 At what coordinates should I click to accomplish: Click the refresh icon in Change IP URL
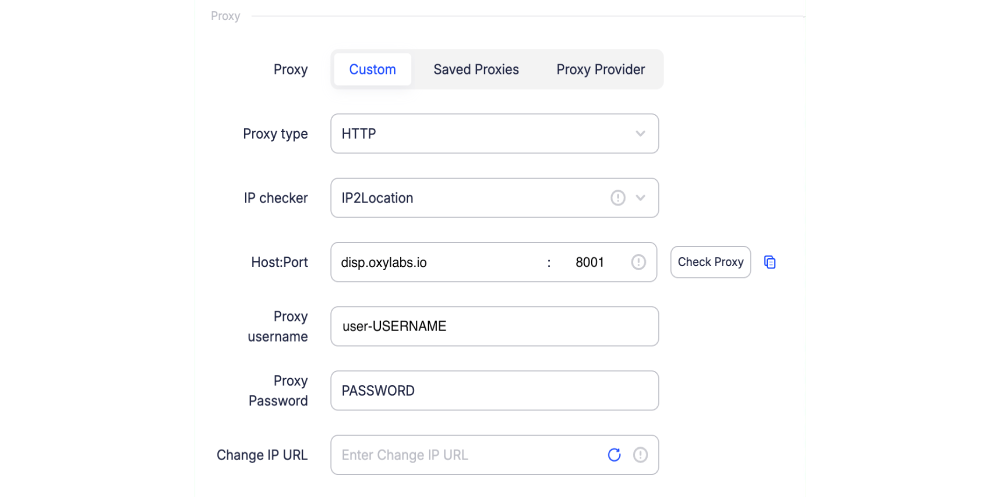[614, 455]
